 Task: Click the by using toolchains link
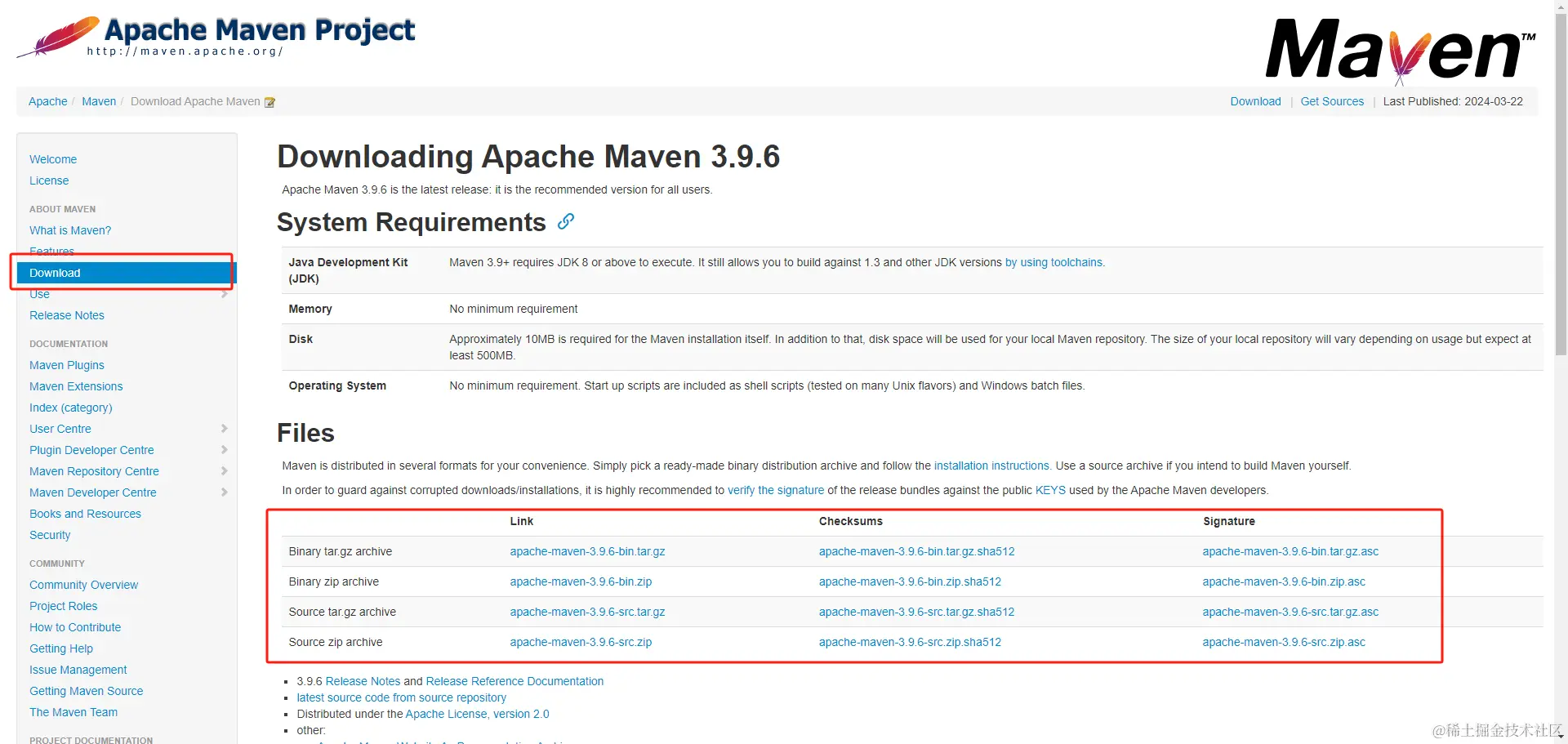(x=1054, y=262)
